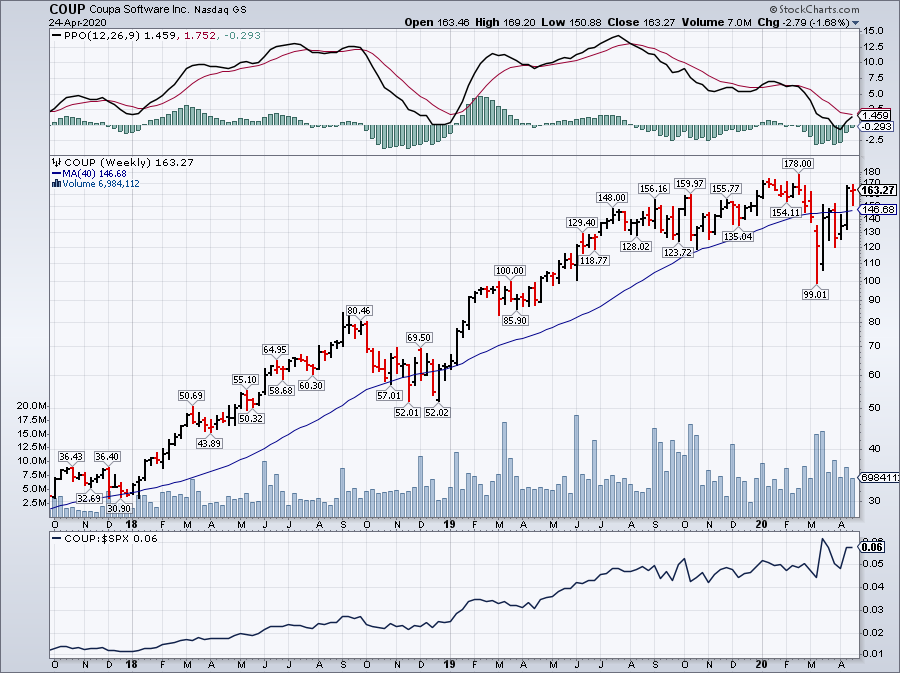Viewport: 900px width, 673px height.
Task: Click the 52.01 price label
Action: point(407,412)
